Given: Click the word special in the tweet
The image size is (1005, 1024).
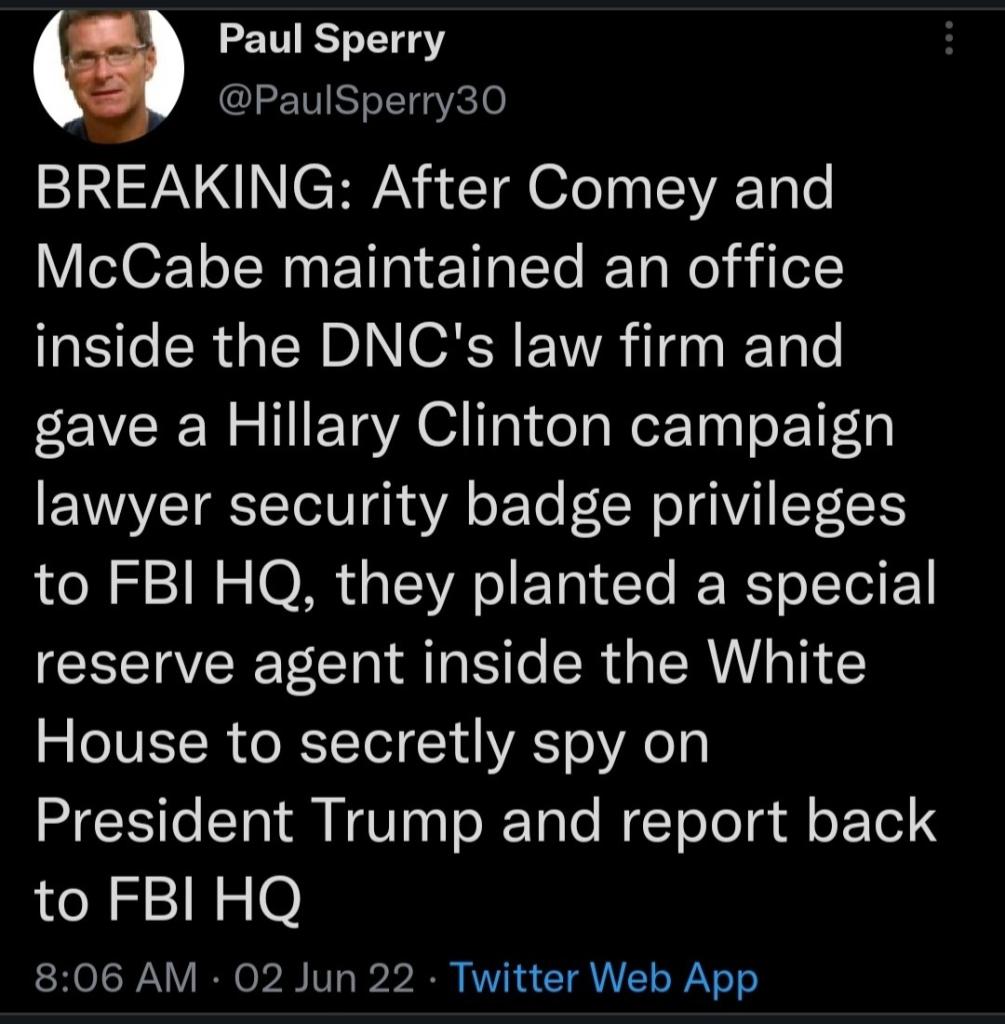Looking at the screenshot, I should 848,584.
